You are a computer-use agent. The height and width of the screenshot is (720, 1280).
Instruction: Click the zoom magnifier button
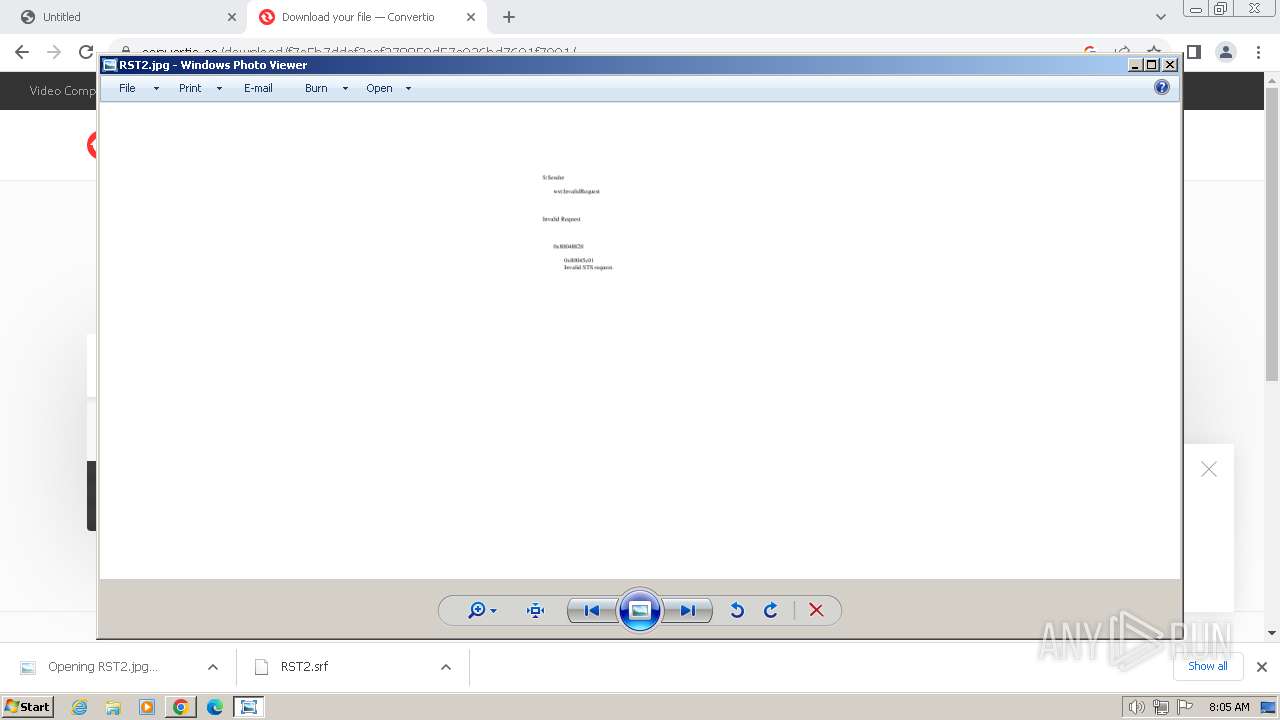pos(477,610)
